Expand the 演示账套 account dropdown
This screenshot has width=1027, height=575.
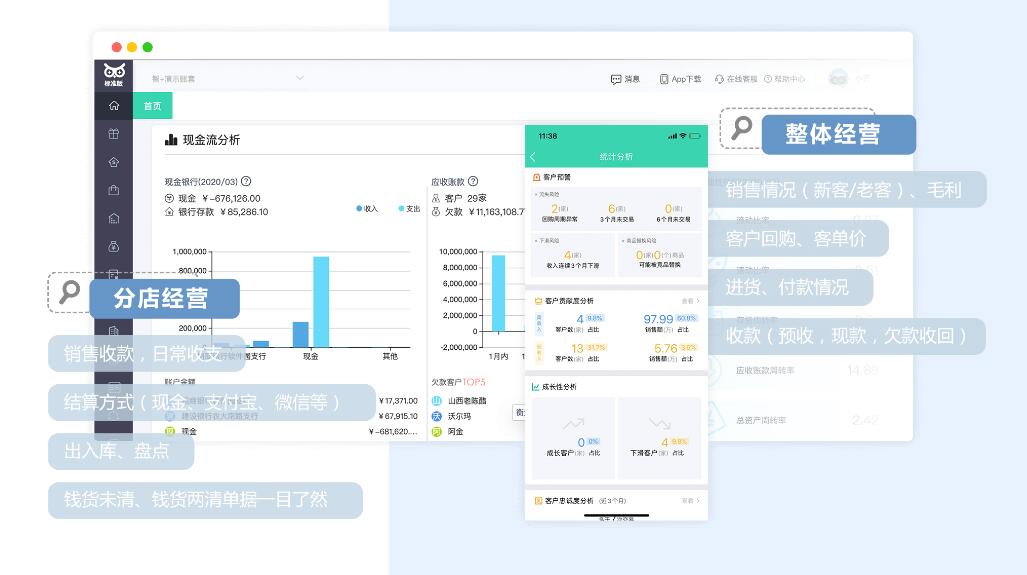pos(299,78)
